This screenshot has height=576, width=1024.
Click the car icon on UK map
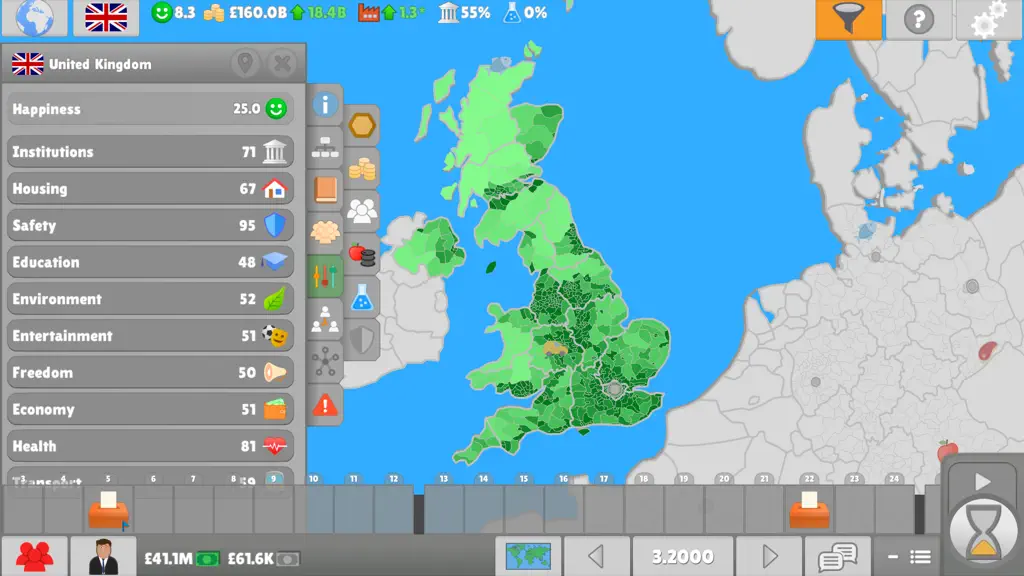pos(556,348)
